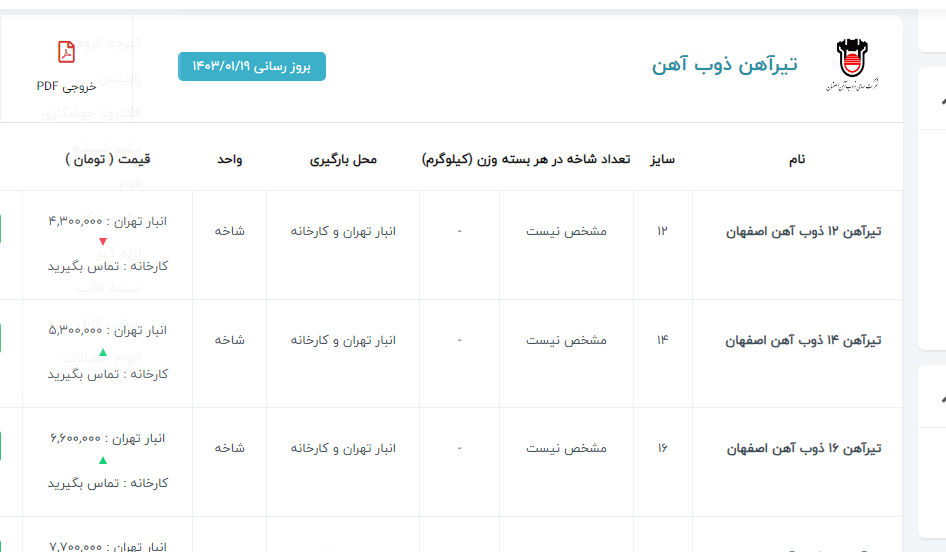Viewport: 946px width, 552px height.
Task: Click the سایز column header
Action: (x=663, y=159)
